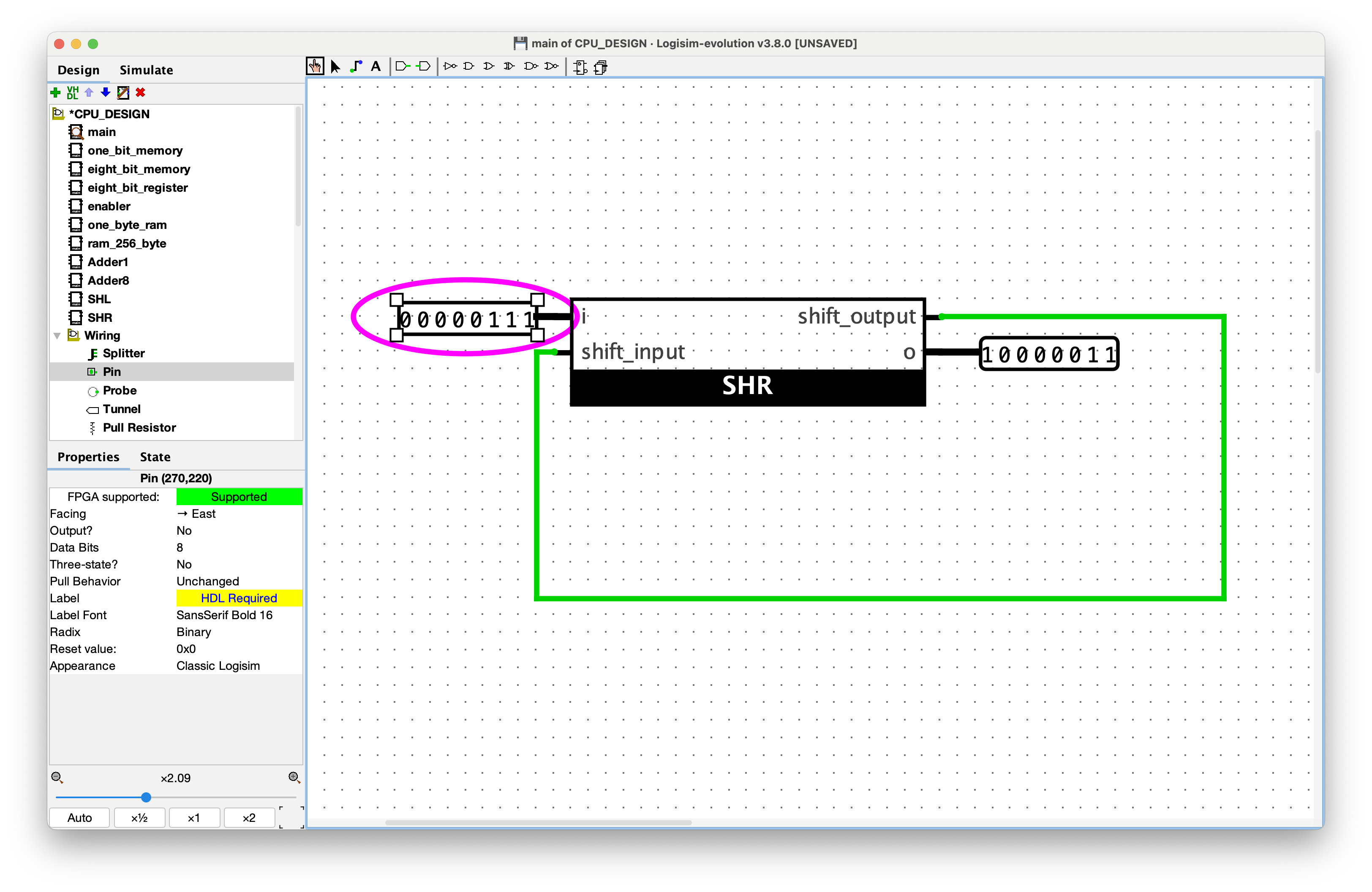1372x892 pixels.
Task: Select the Poke (hand) tool
Action: (315, 67)
